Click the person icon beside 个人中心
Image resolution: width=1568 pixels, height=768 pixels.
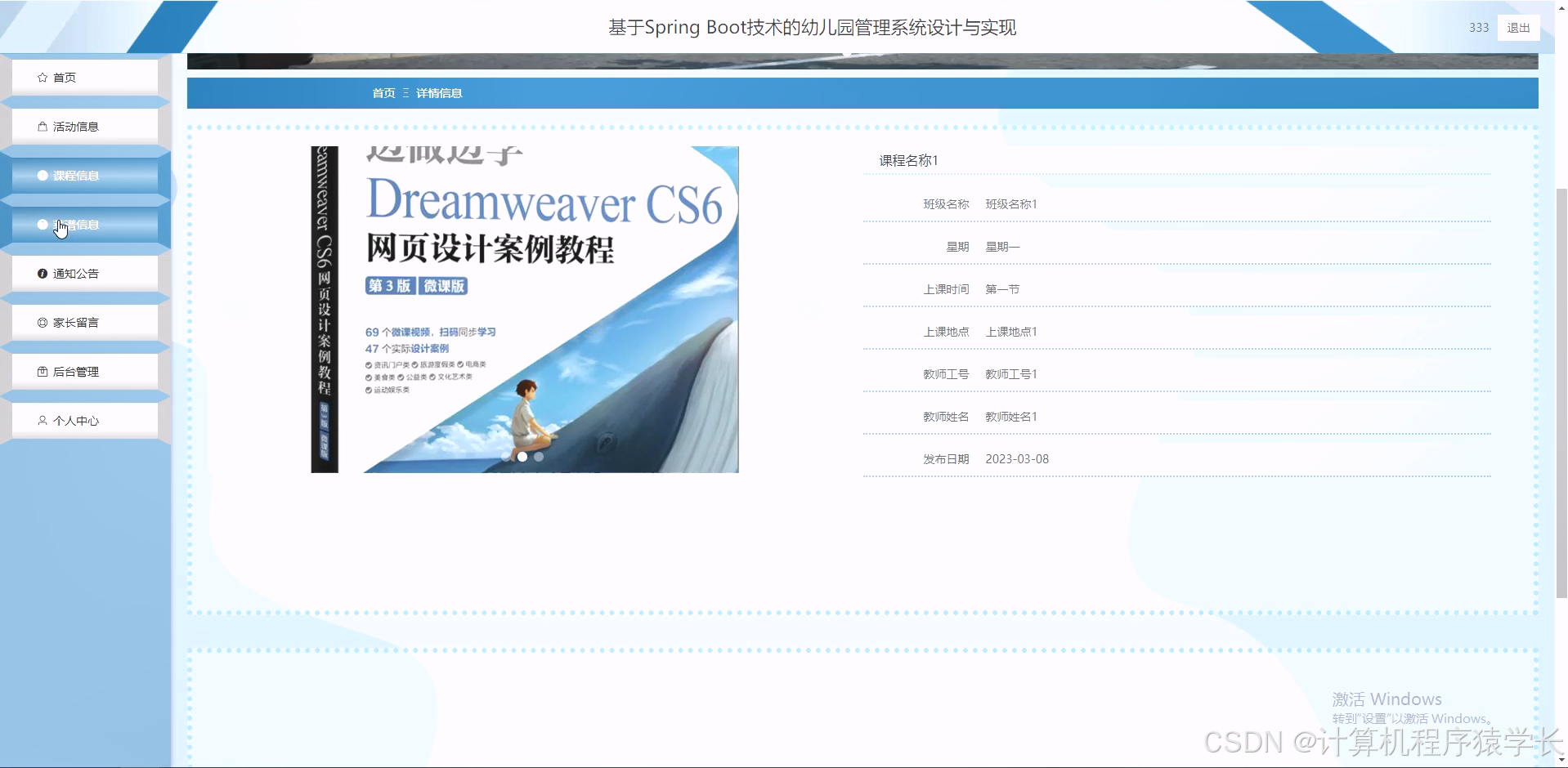(x=43, y=420)
